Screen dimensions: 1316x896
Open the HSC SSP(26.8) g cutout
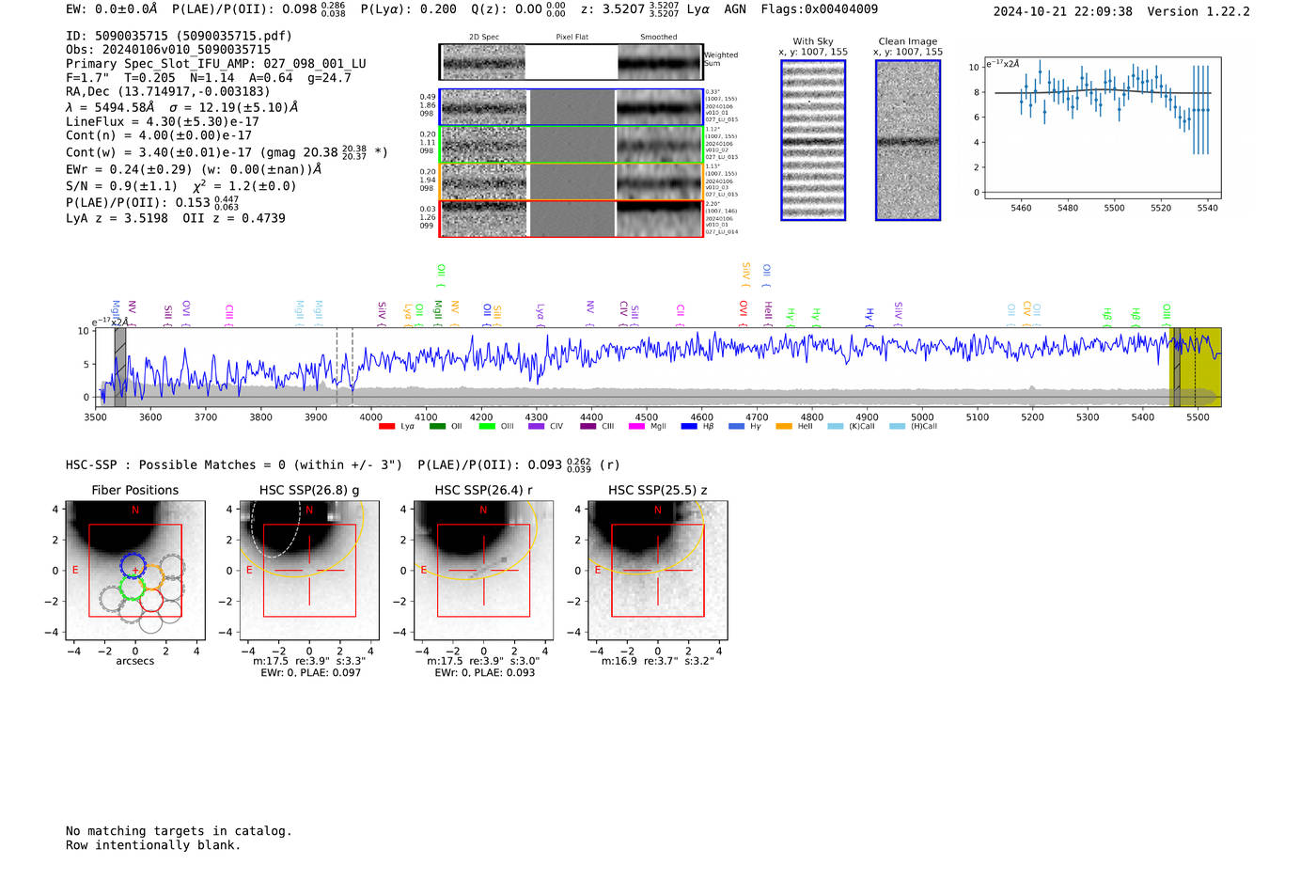point(309,571)
